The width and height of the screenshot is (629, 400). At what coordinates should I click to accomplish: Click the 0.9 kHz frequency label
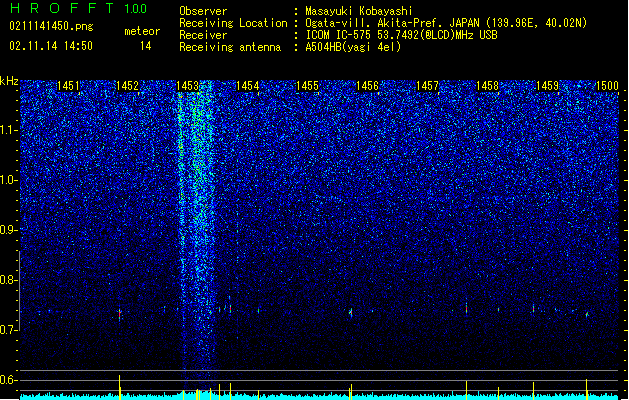click(9, 230)
